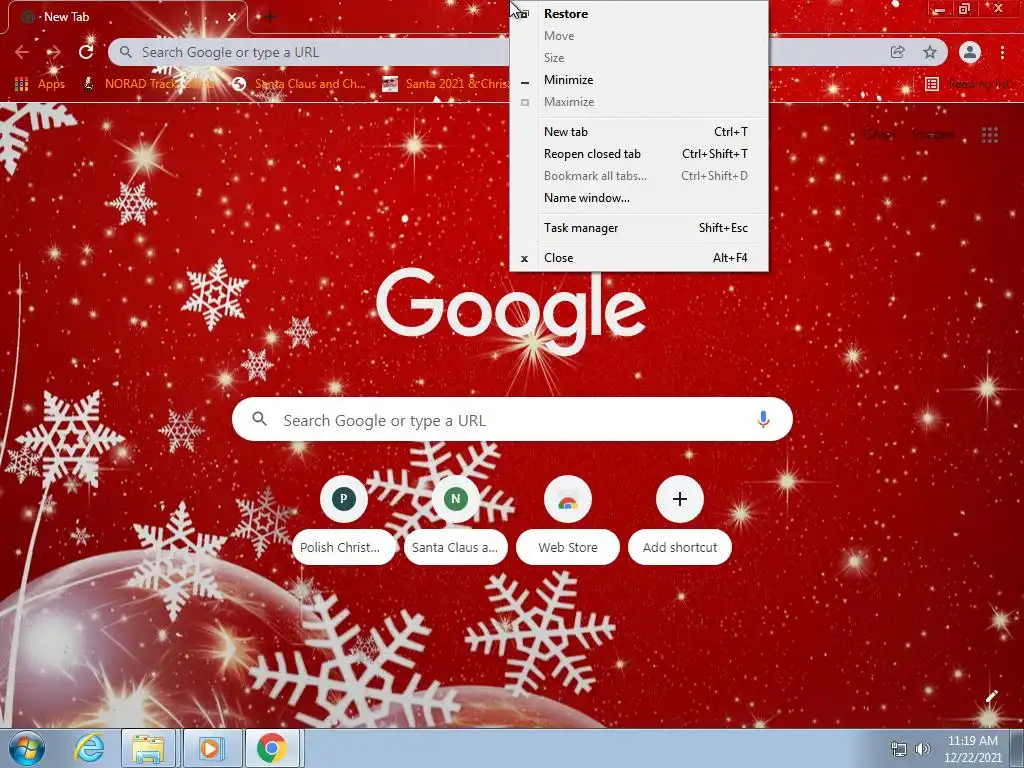Click the Chrome taskbar icon
The height and width of the screenshot is (768, 1024).
tap(272, 748)
